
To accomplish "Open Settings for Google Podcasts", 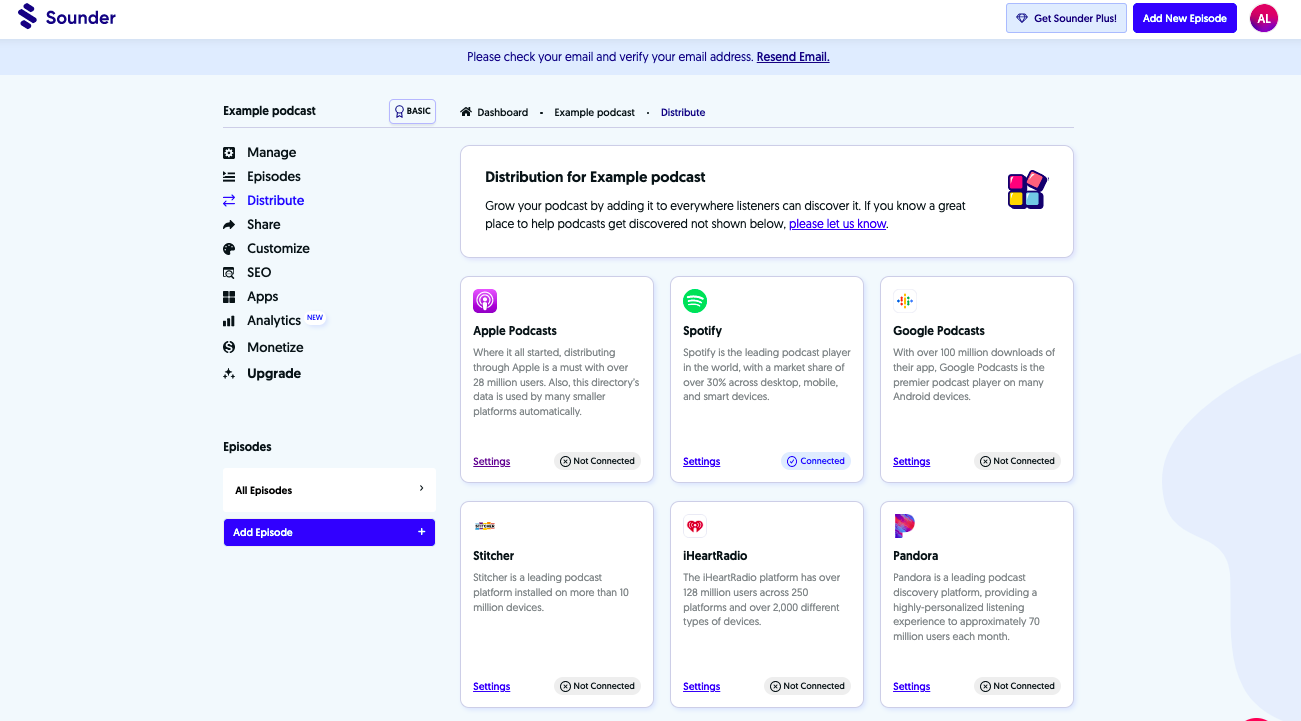I will click(911, 461).
